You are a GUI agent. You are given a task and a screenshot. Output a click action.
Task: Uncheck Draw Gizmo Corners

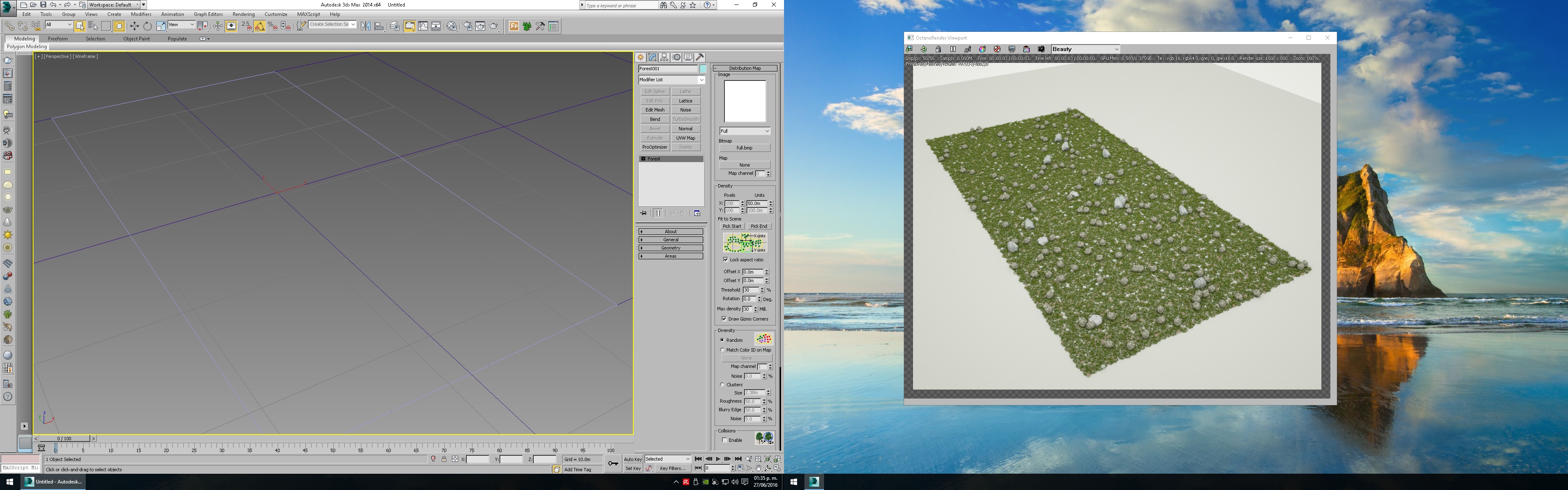(724, 319)
